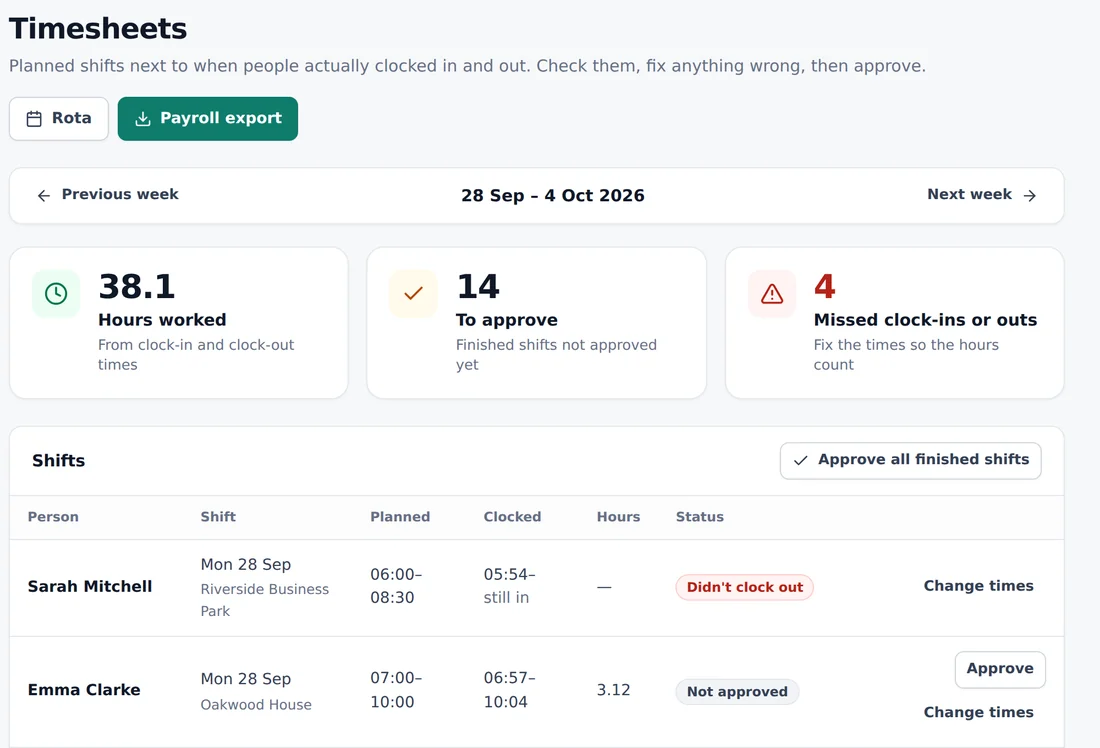Click the Planned column header
The image size is (1100, 748).
(400, 517)
